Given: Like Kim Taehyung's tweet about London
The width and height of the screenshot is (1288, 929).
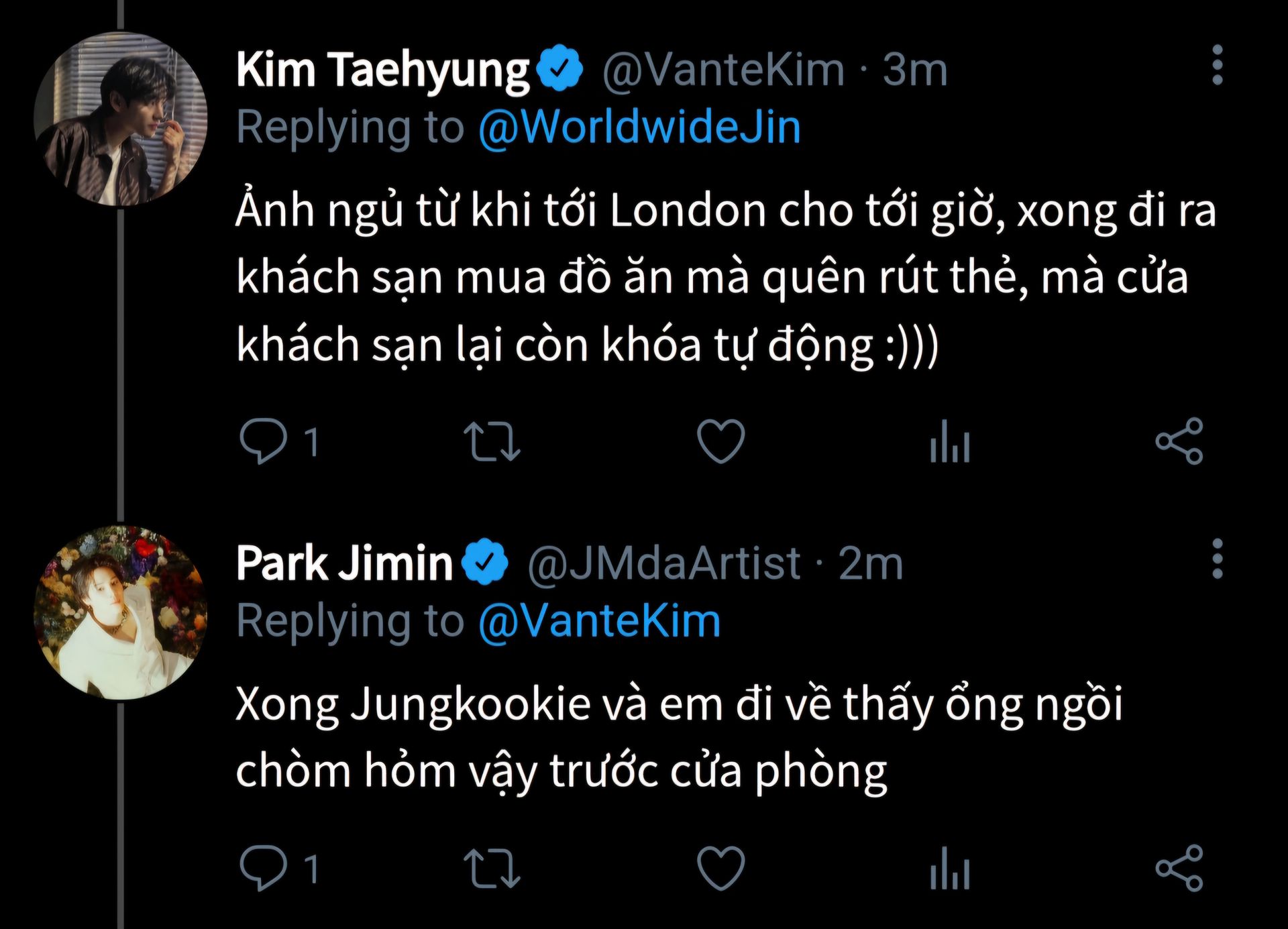Looking at the screenshot, I should [x=721, y=441].
